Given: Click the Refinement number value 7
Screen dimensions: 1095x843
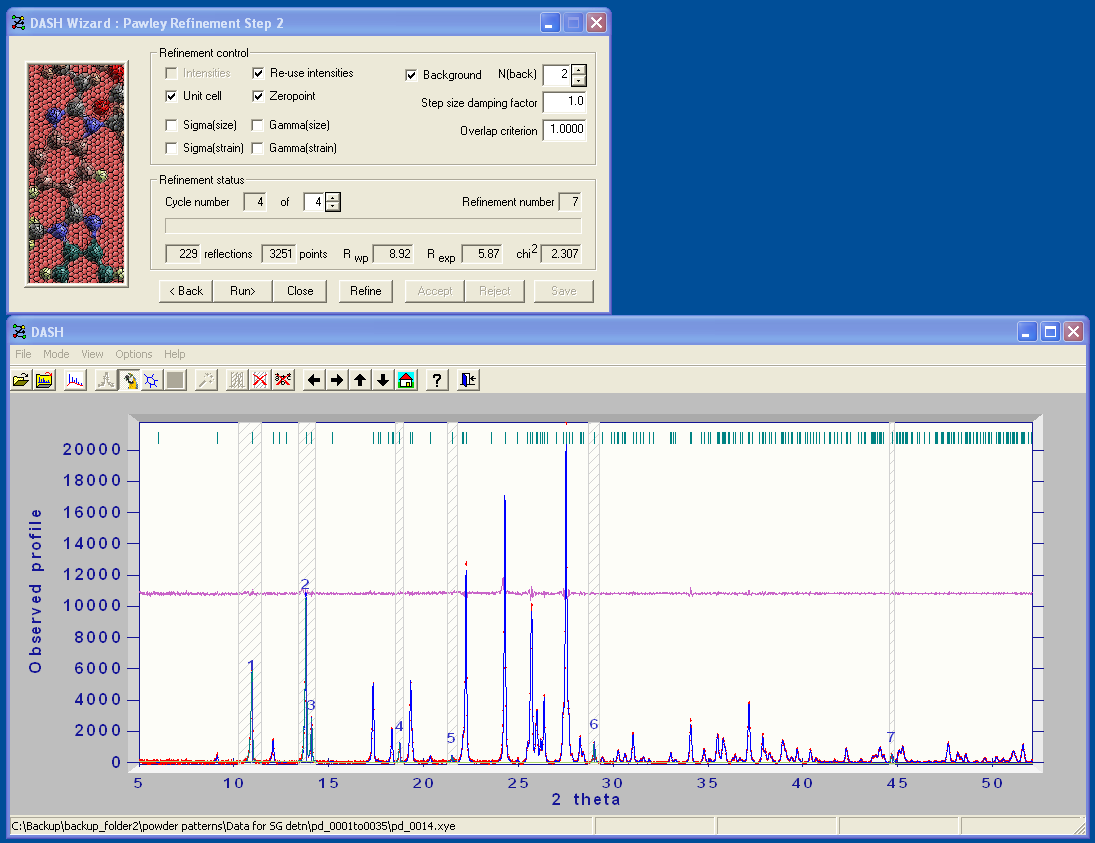Looking at the screenshot, I should click(570, 203).
